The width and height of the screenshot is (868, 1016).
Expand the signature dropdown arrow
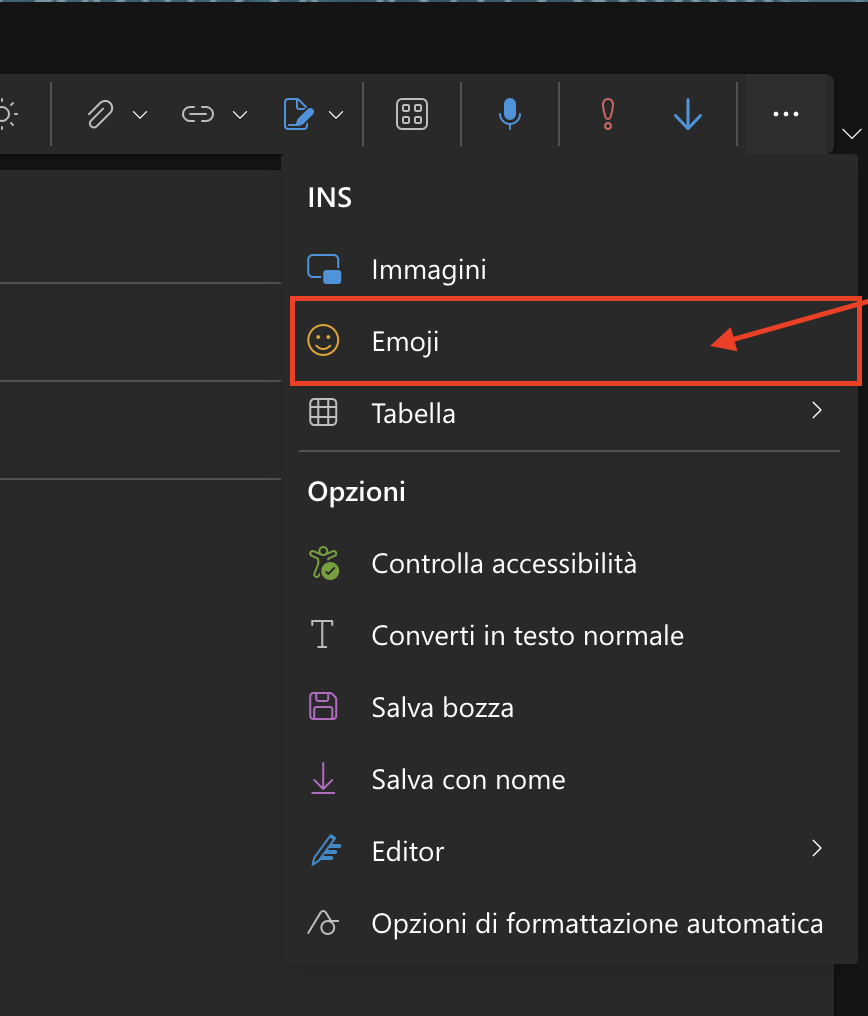tap(336, 115)
